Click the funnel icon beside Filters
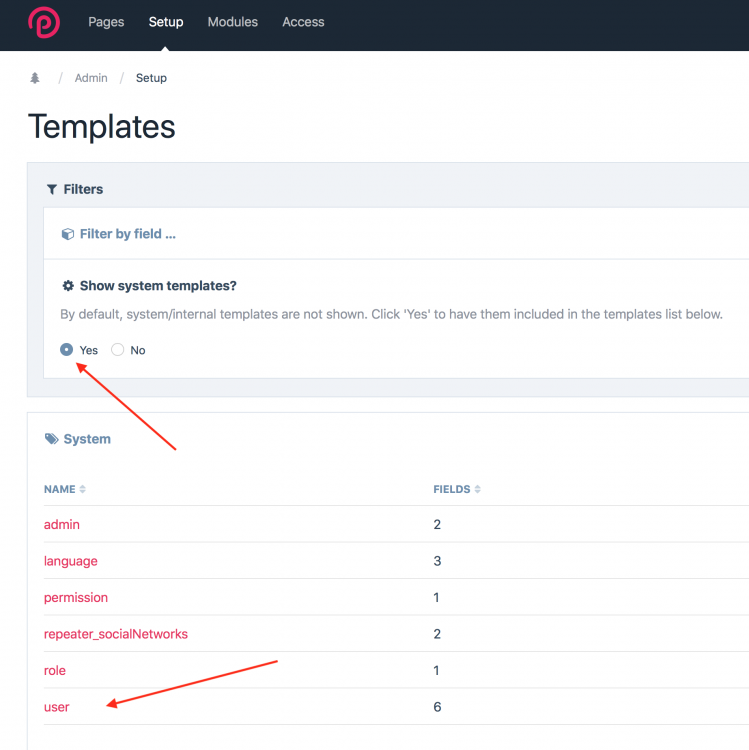749x750 pixels. pyautogui.click(x=52, y=189)
